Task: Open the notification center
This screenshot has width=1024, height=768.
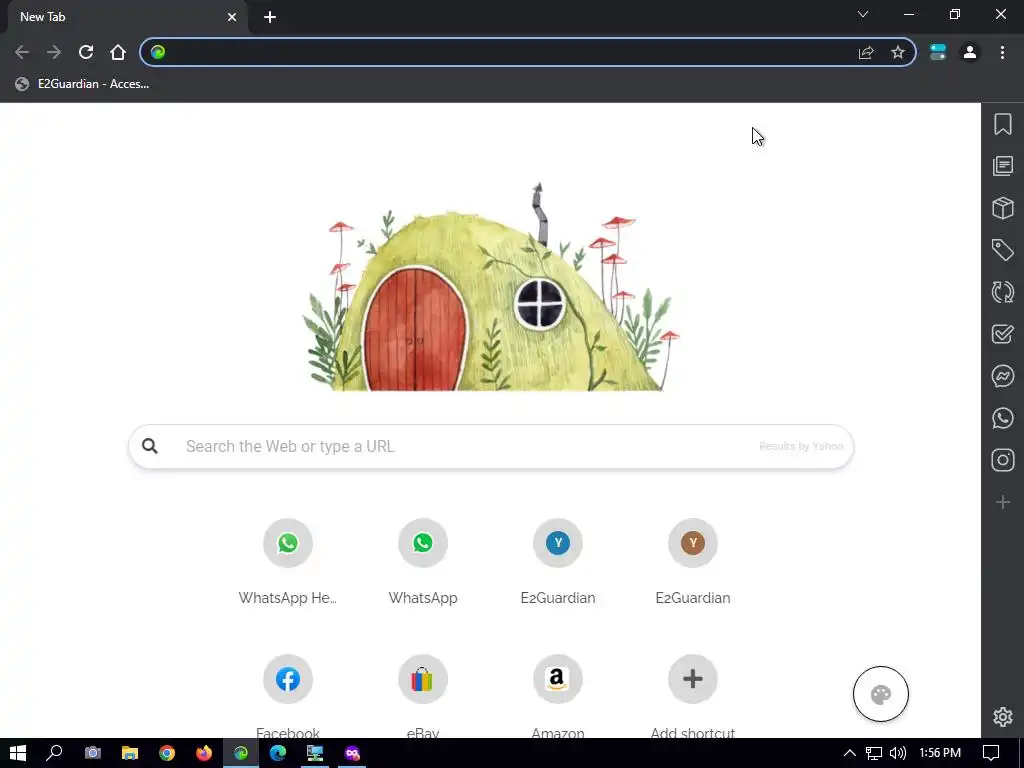Action: tap(991, 753)
